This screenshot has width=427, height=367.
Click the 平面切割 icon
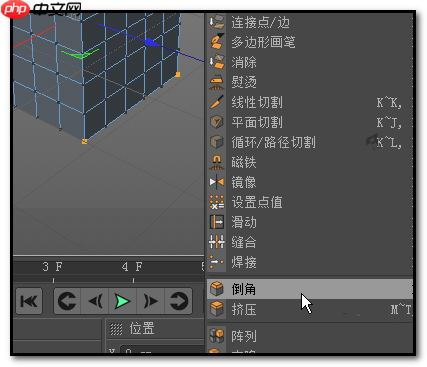(217, 122)
